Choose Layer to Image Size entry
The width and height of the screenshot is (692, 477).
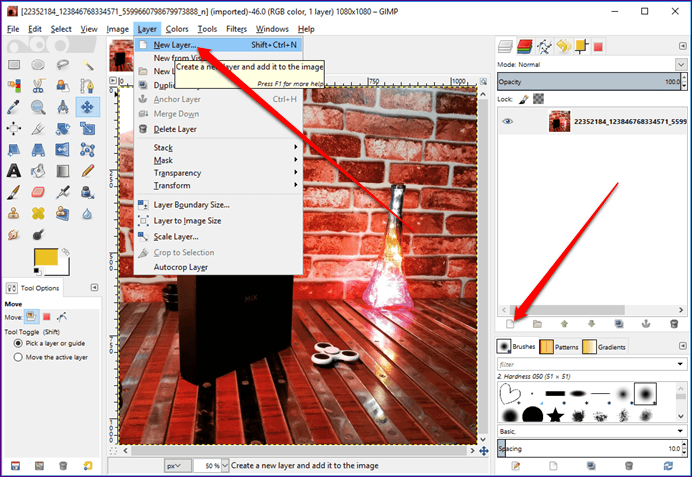(218, 221)
